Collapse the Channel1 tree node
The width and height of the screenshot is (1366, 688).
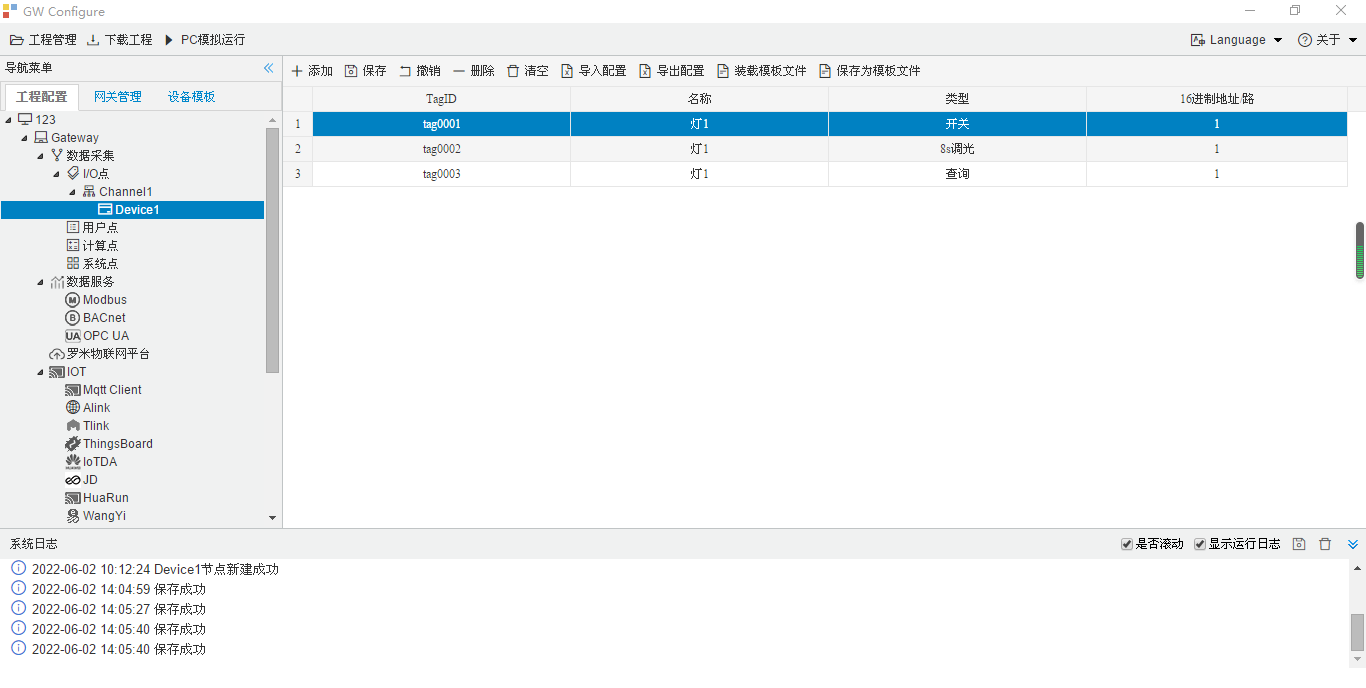pyautogui.click(x=73, y=192)
